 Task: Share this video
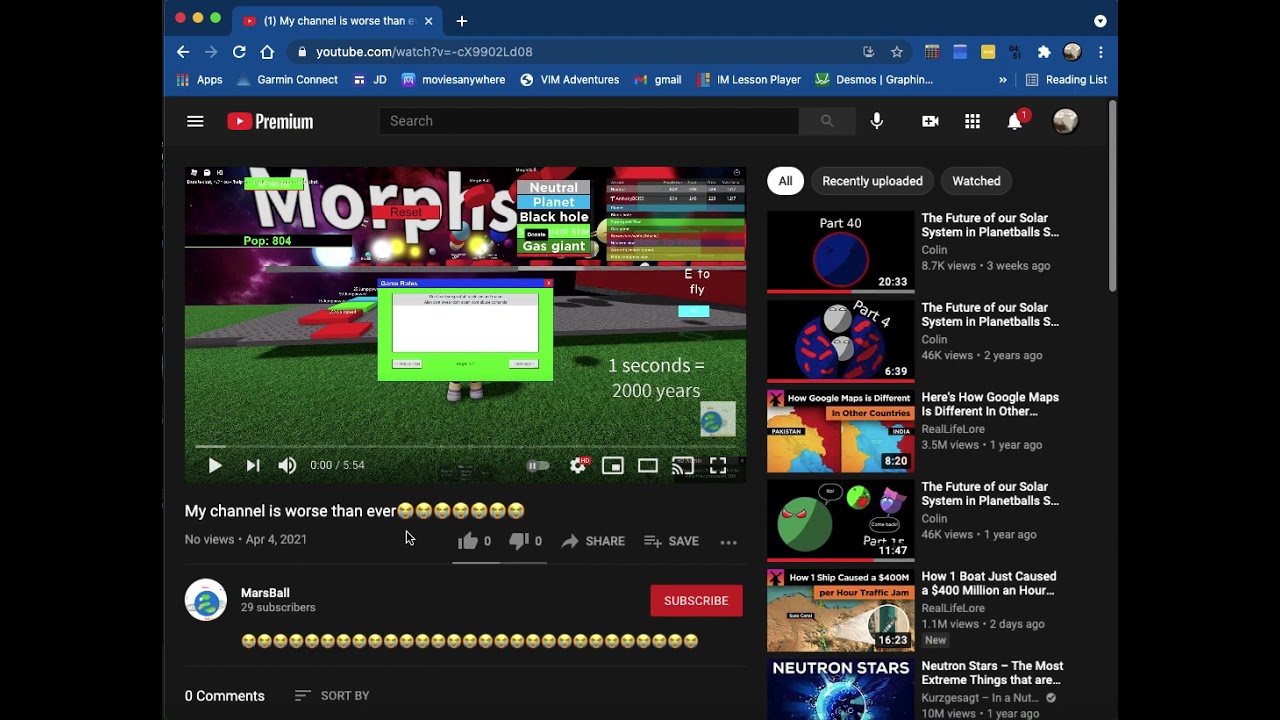pyautogui.click(x=593, y=541)
